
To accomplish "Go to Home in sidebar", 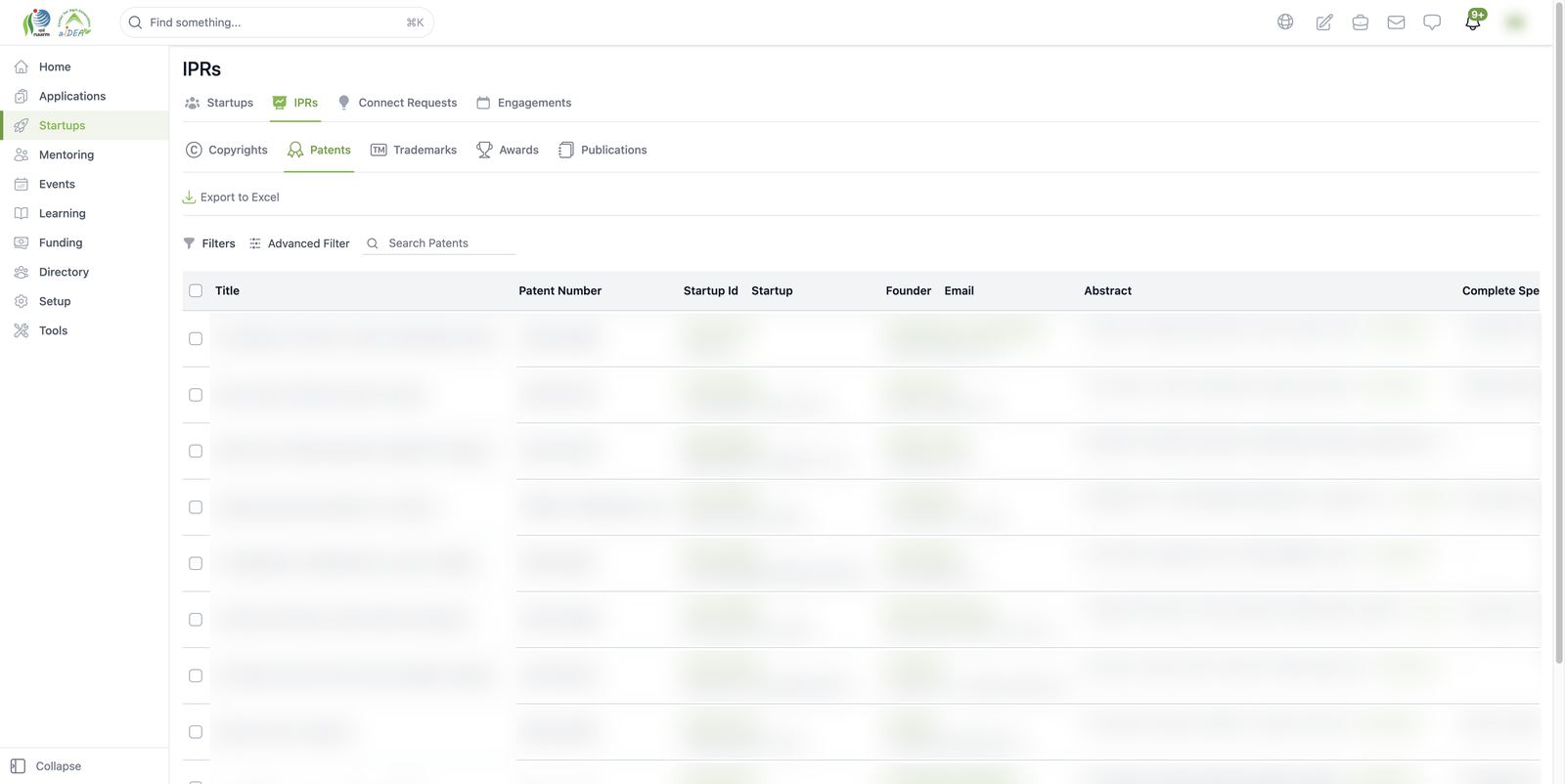I will click(x=84, y=66).
